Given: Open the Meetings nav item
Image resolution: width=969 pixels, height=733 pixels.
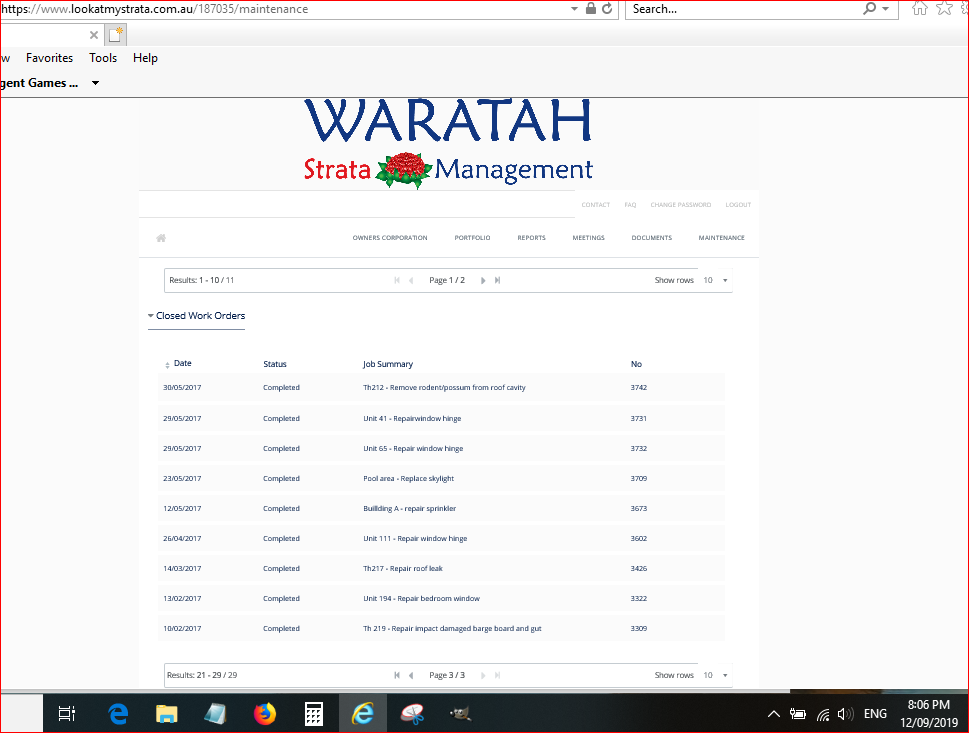Looking at the screenshot, I should [588, 238].
